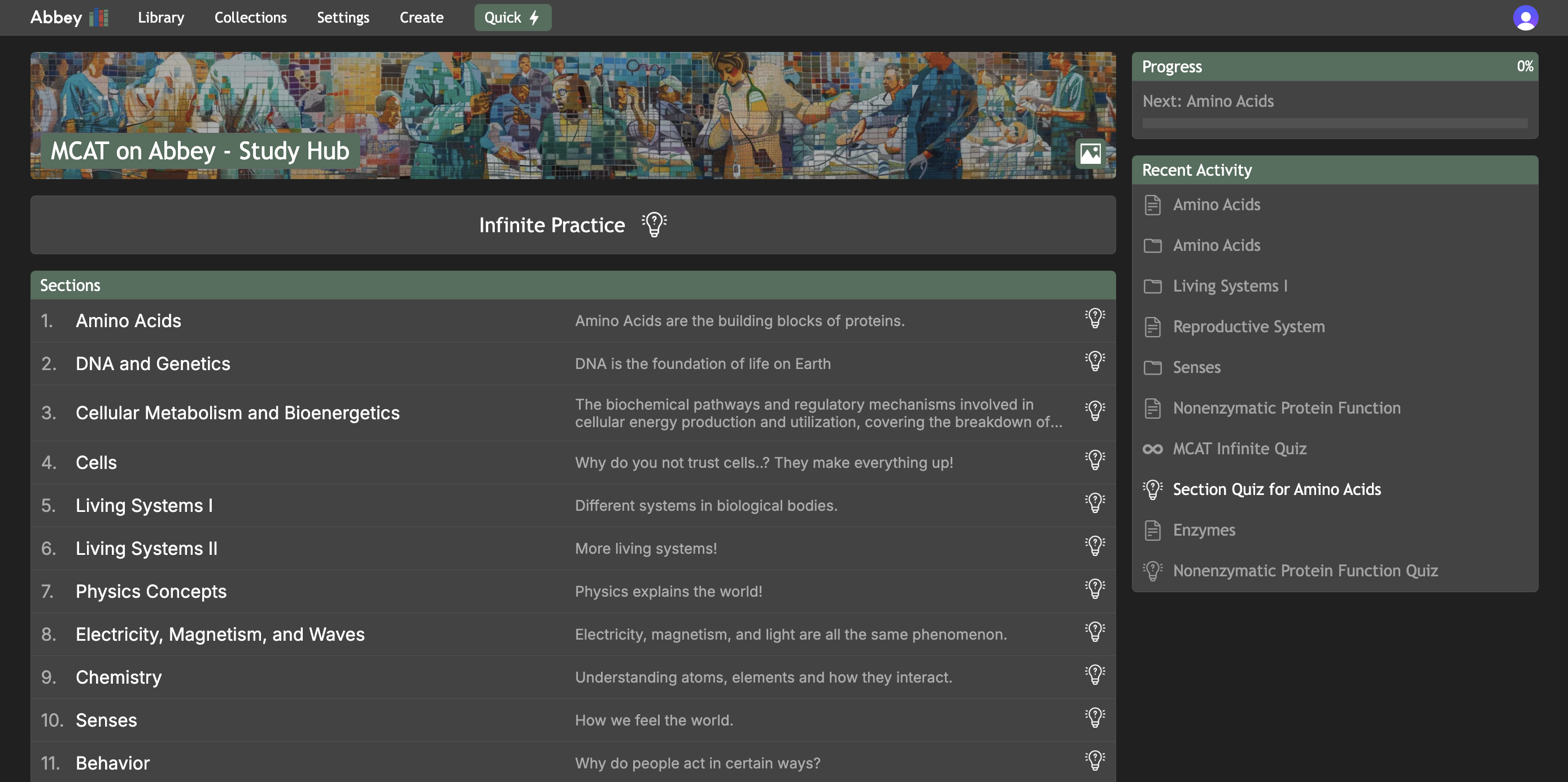Viewport: 1568px width, 782px height.
Task: Open quiz icon for DNA and Genetics row
Action: [1094, 362]
